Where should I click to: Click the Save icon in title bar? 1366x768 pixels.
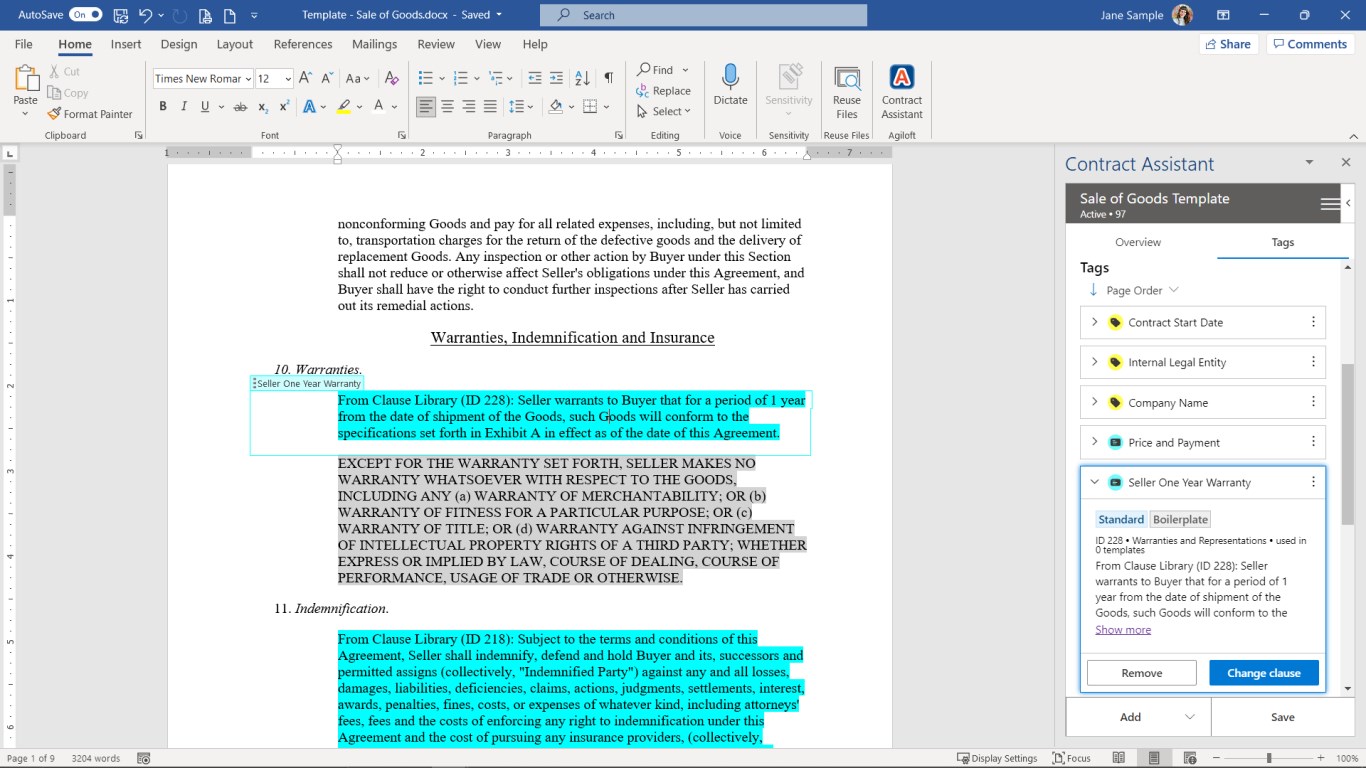coord(121,15)
